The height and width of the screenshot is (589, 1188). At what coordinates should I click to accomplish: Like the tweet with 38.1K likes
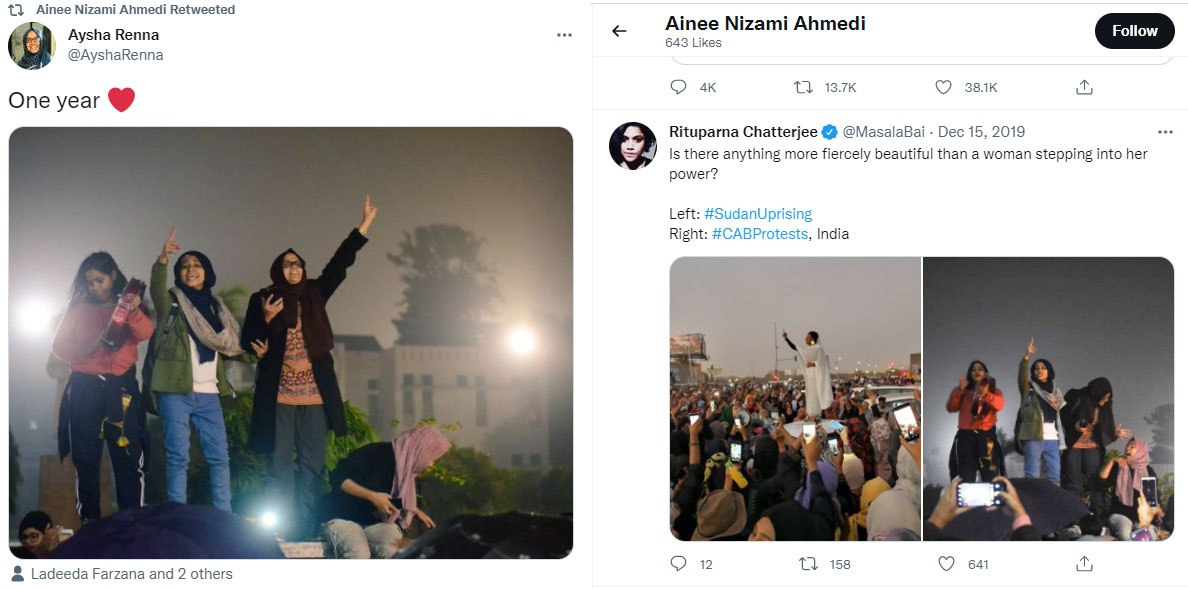pos(943,87)
